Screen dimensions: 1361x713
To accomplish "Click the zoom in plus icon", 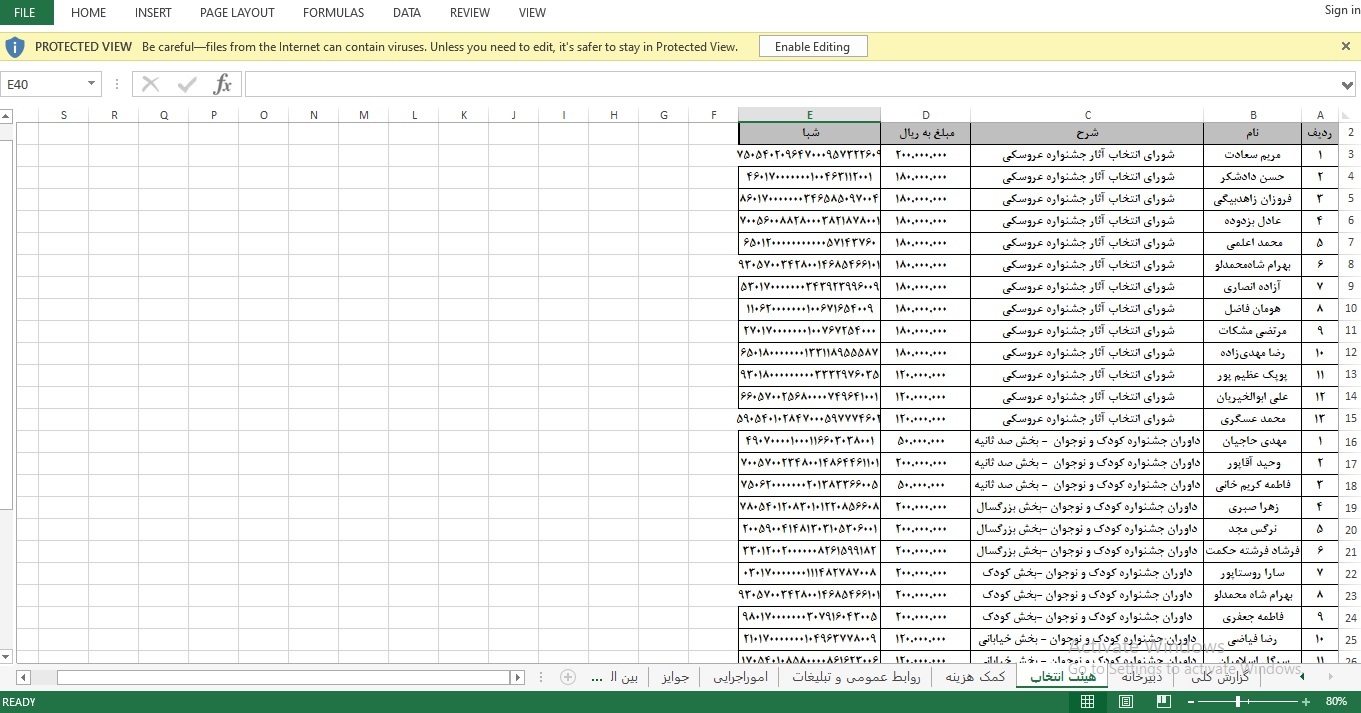I will tap(1304, 702).
